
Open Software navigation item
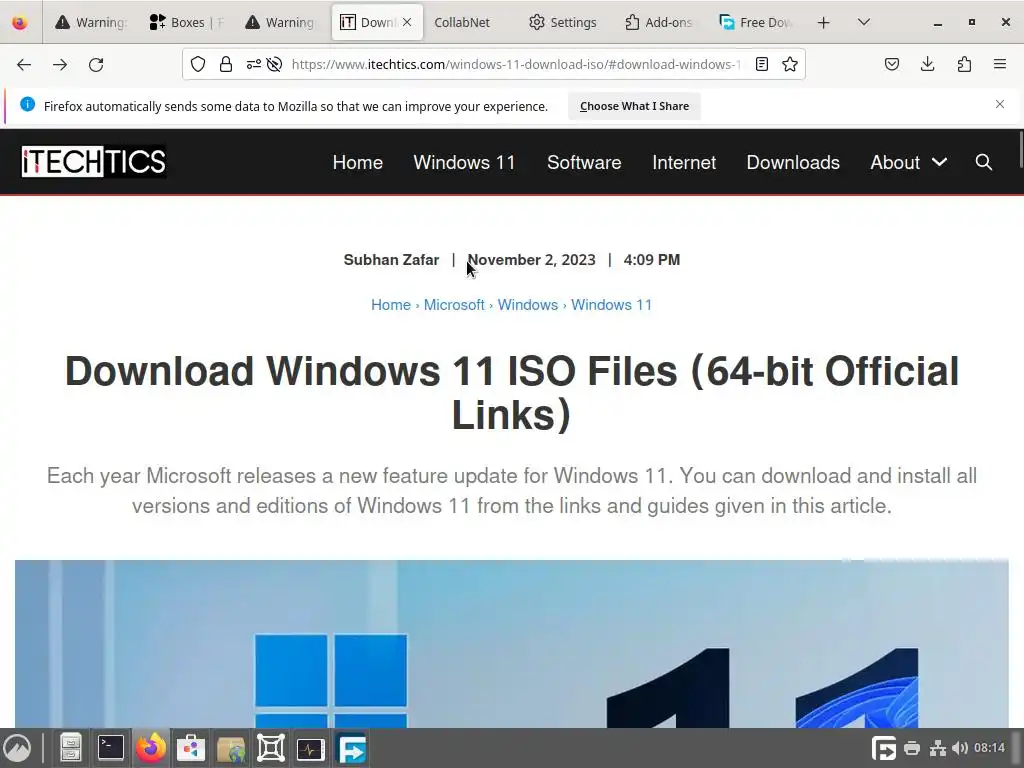(584, 163)
